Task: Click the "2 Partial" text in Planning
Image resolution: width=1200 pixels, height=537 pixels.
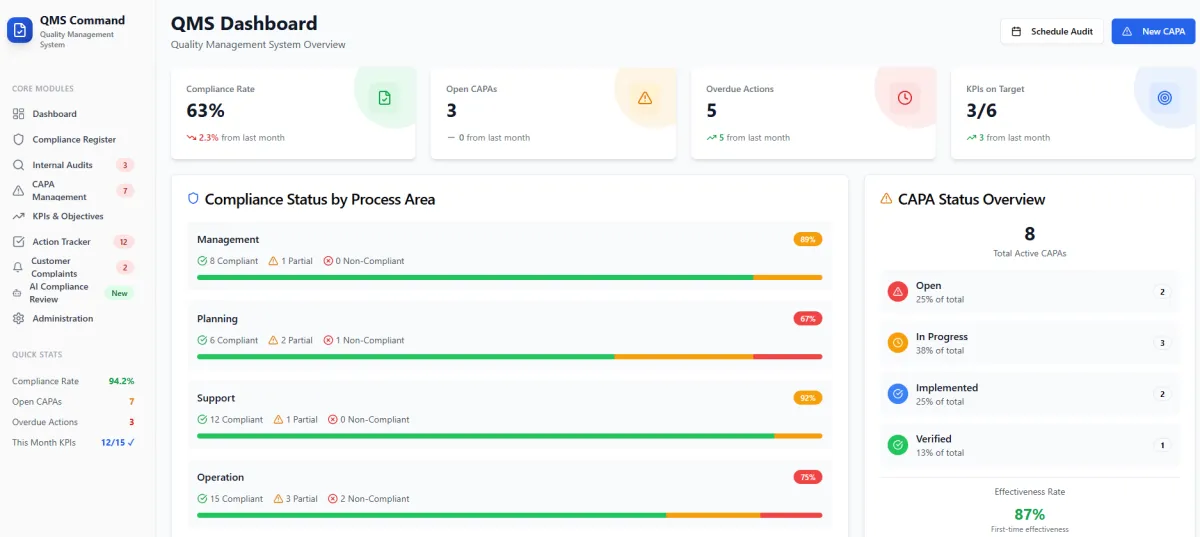Action: (297, 340)
